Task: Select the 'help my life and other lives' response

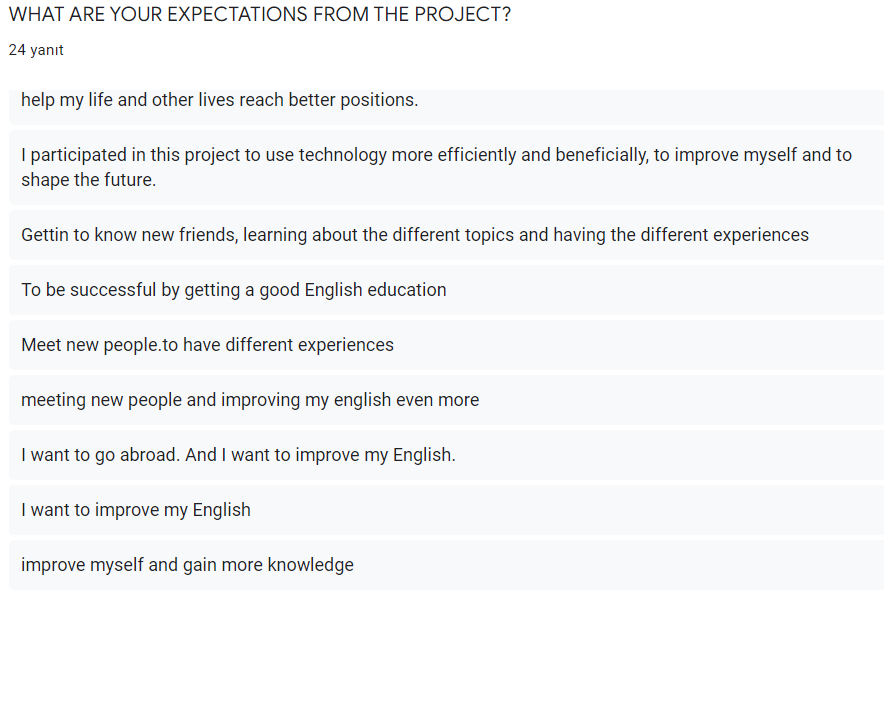Action: coord(220,100)
